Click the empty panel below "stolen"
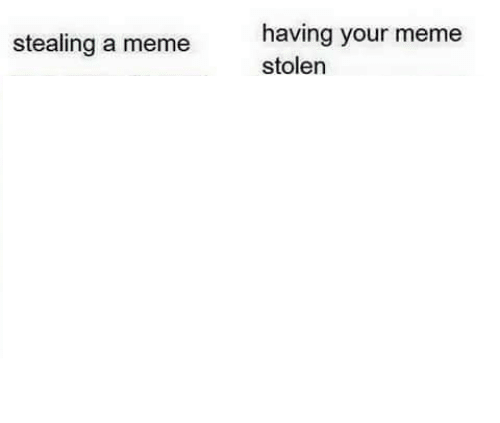 373,247
